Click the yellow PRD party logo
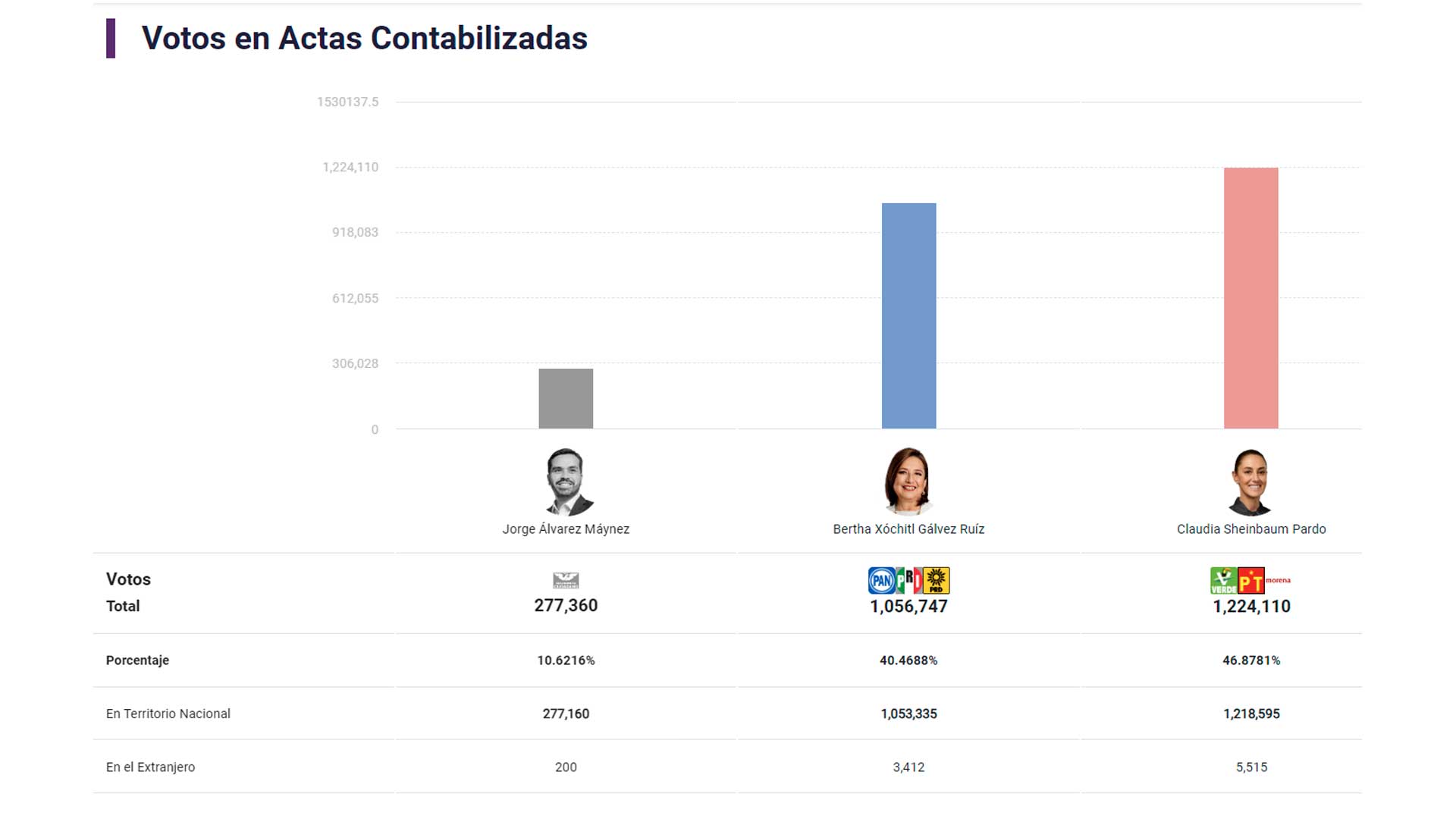This screenshot has width=1456, height=819. click(937, 581)
